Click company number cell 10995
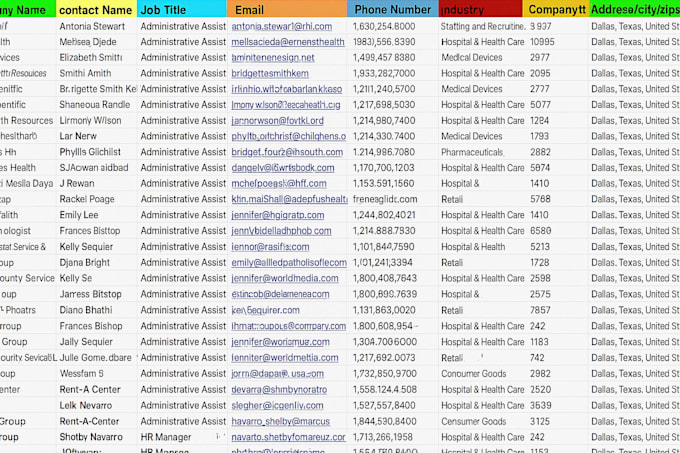 coord(542,42)
